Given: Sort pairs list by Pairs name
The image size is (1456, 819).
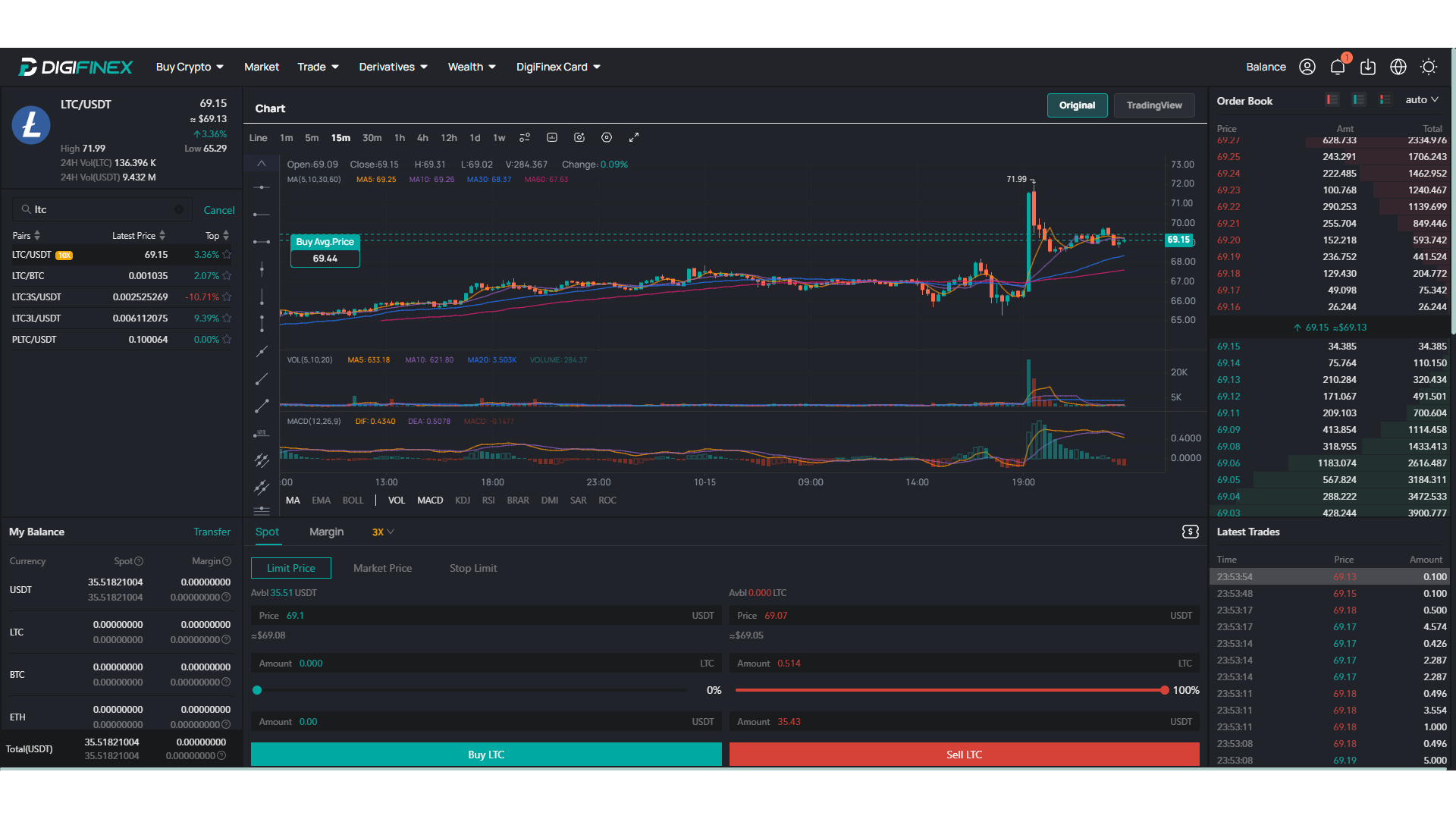Looking at the screenshot, I should click(x=27, y=236).
